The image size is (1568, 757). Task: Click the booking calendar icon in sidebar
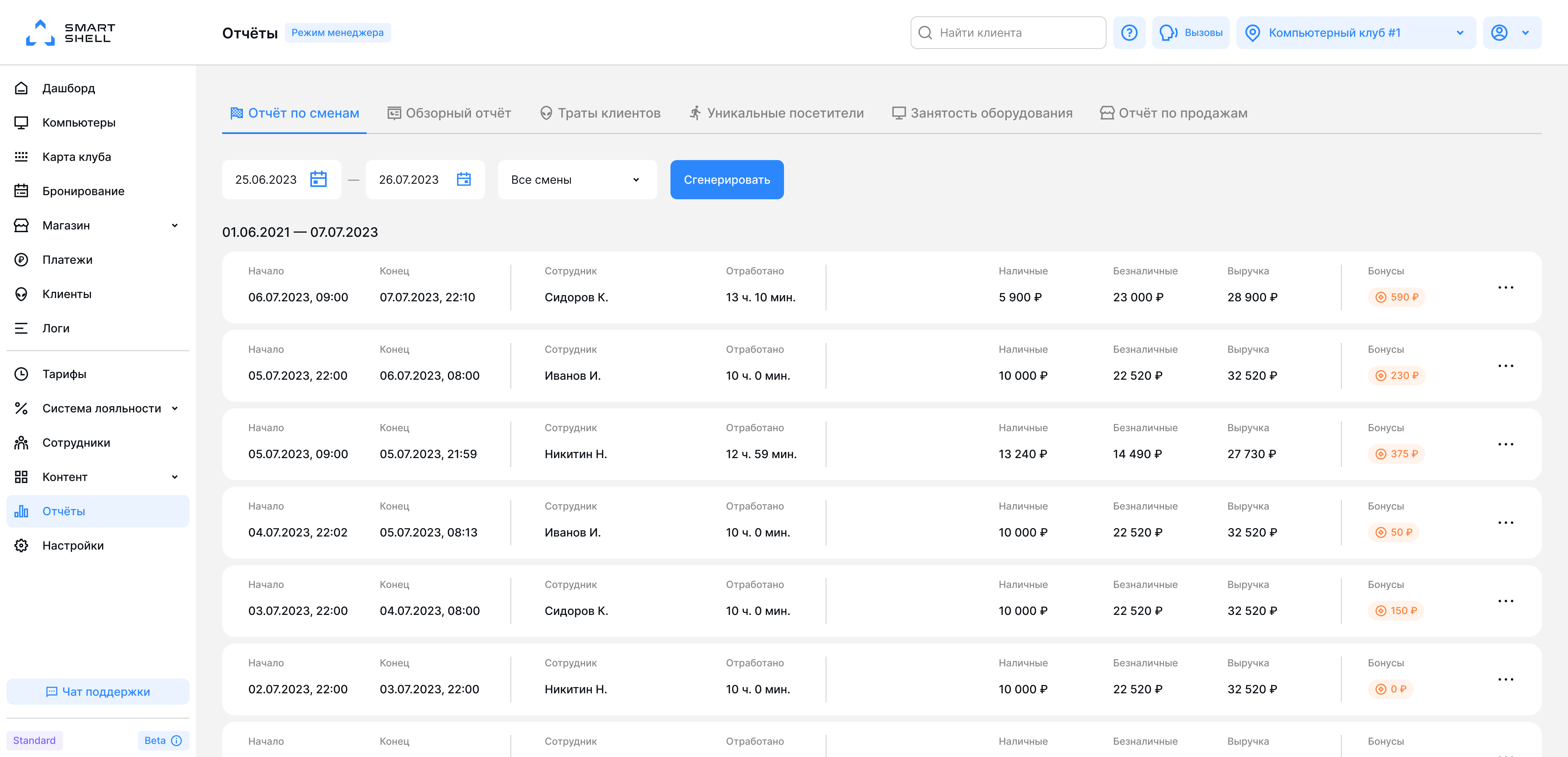(x=21, y=191)
